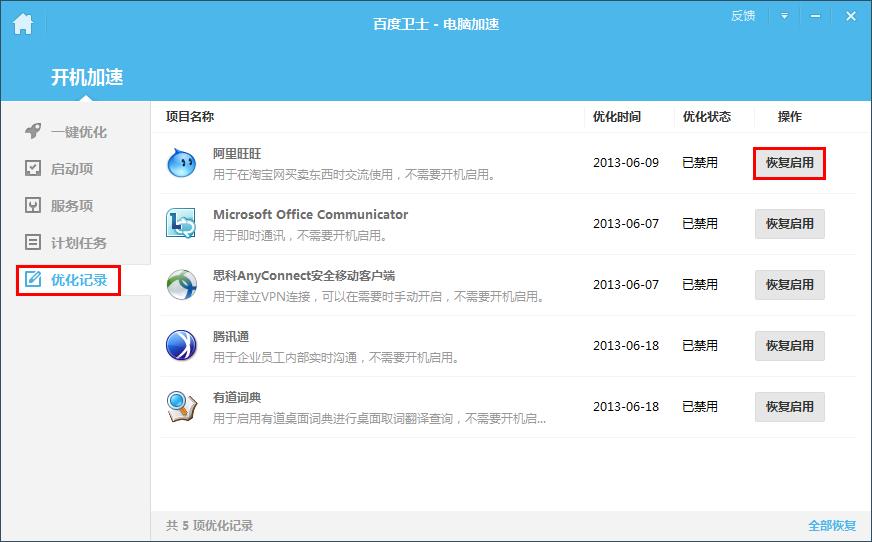Click the 全部恢复 link
Image resolution: width=872 pixels, height=542 pixels.
831,526
